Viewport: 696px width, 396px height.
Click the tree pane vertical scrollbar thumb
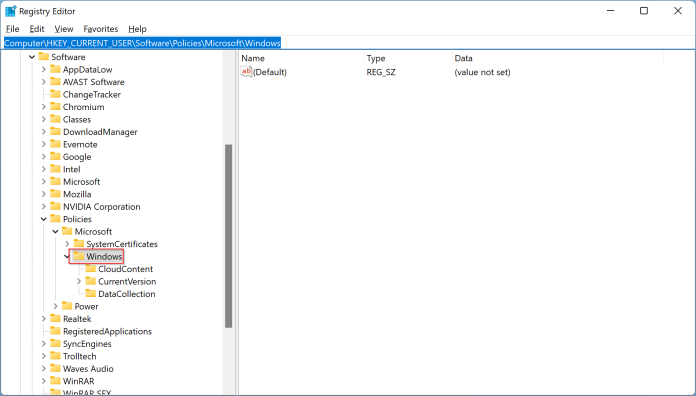click(229, 236)
